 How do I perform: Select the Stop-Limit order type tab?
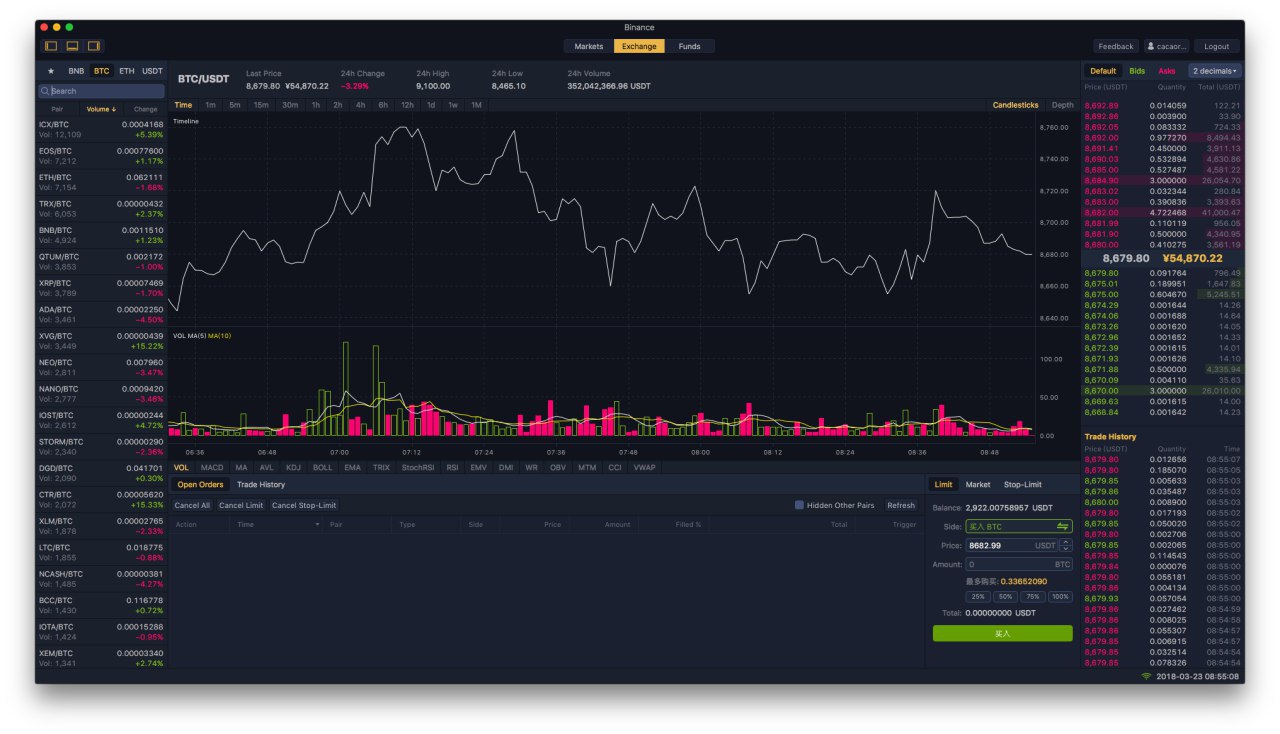[x=1023, y=485]
